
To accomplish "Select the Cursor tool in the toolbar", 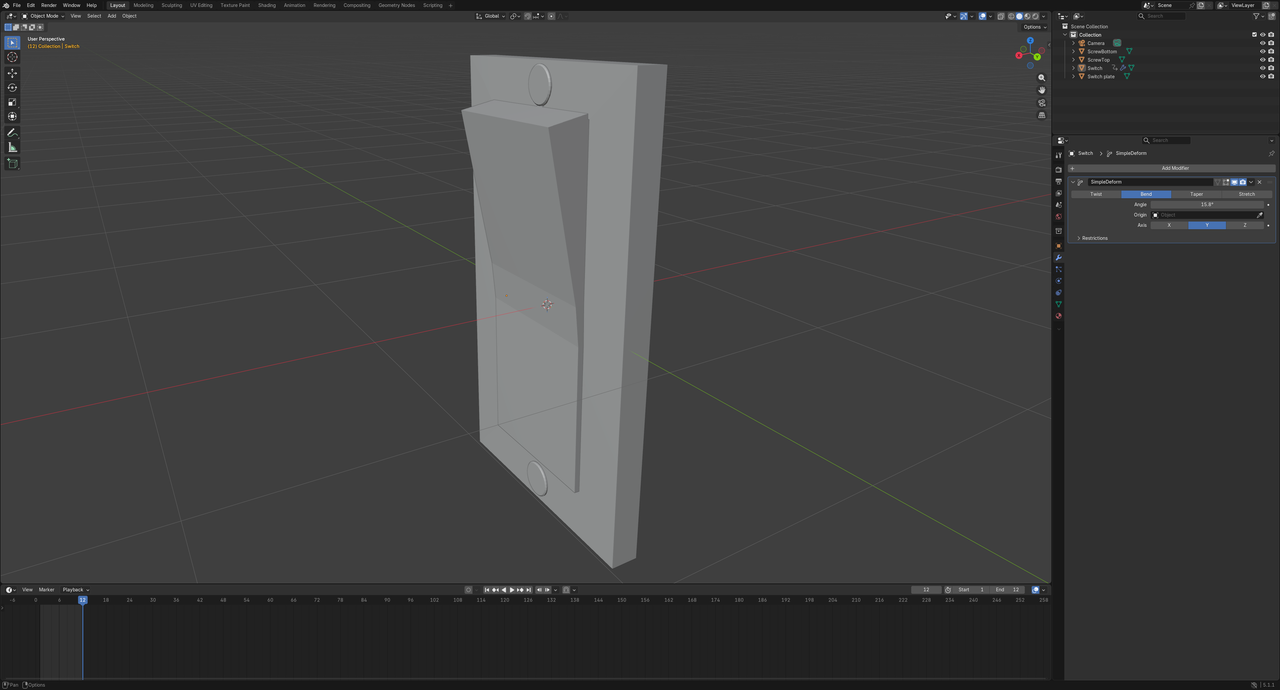I will click(x=12, y=57).
